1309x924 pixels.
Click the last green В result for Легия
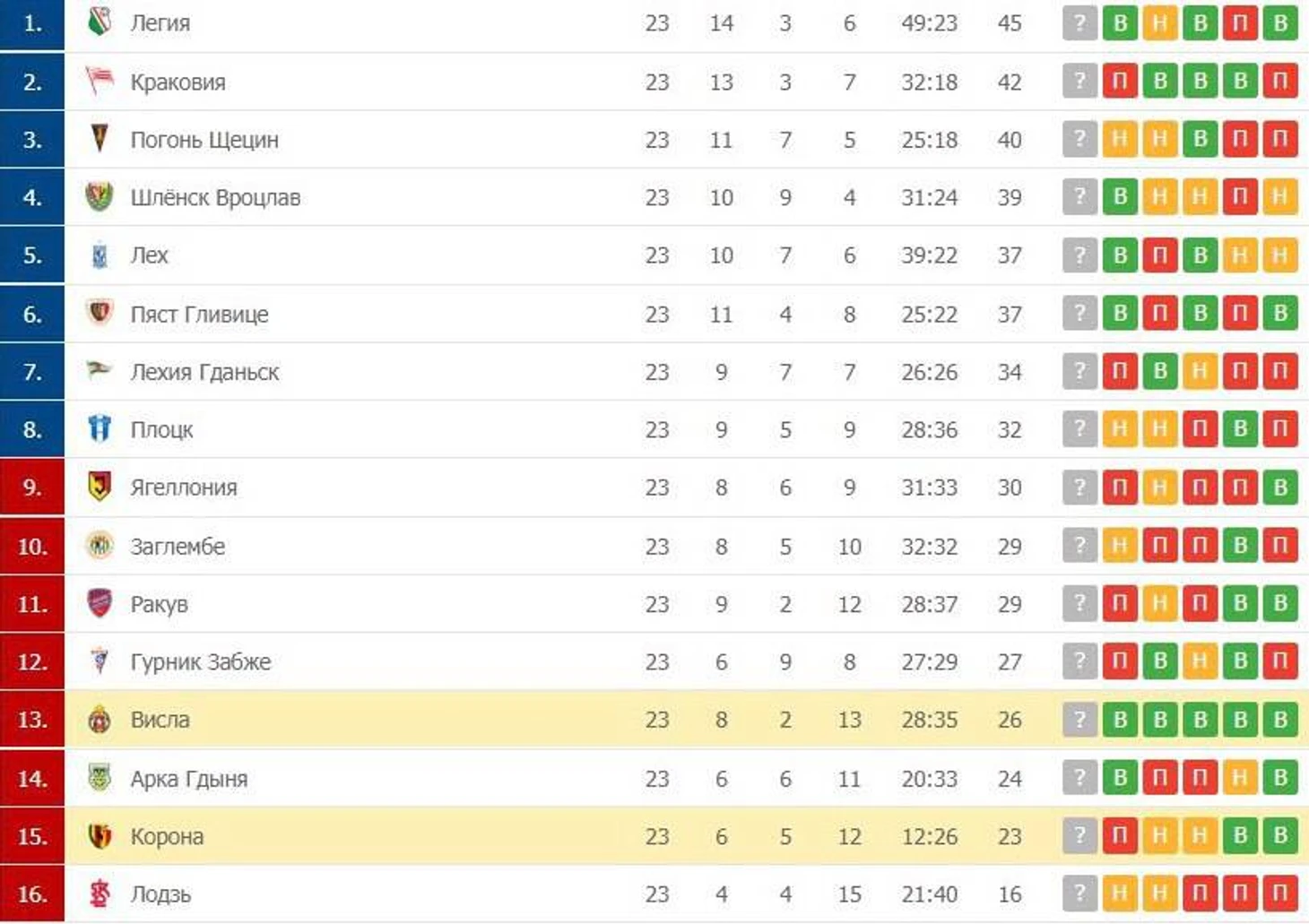[1280, 23]
